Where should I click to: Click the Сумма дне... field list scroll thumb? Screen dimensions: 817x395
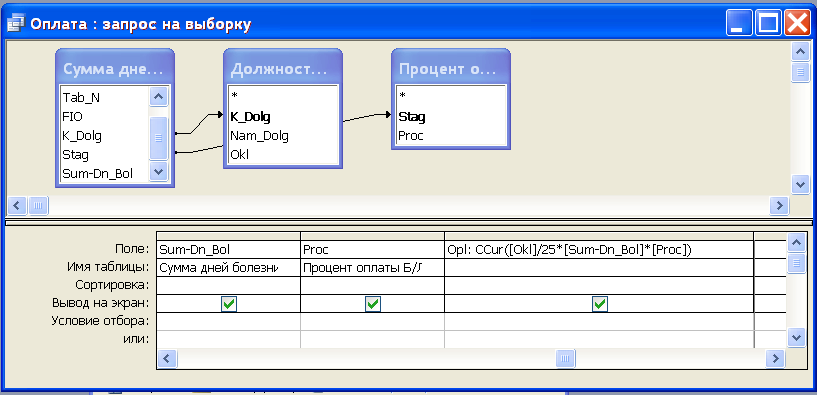point(158,138)
